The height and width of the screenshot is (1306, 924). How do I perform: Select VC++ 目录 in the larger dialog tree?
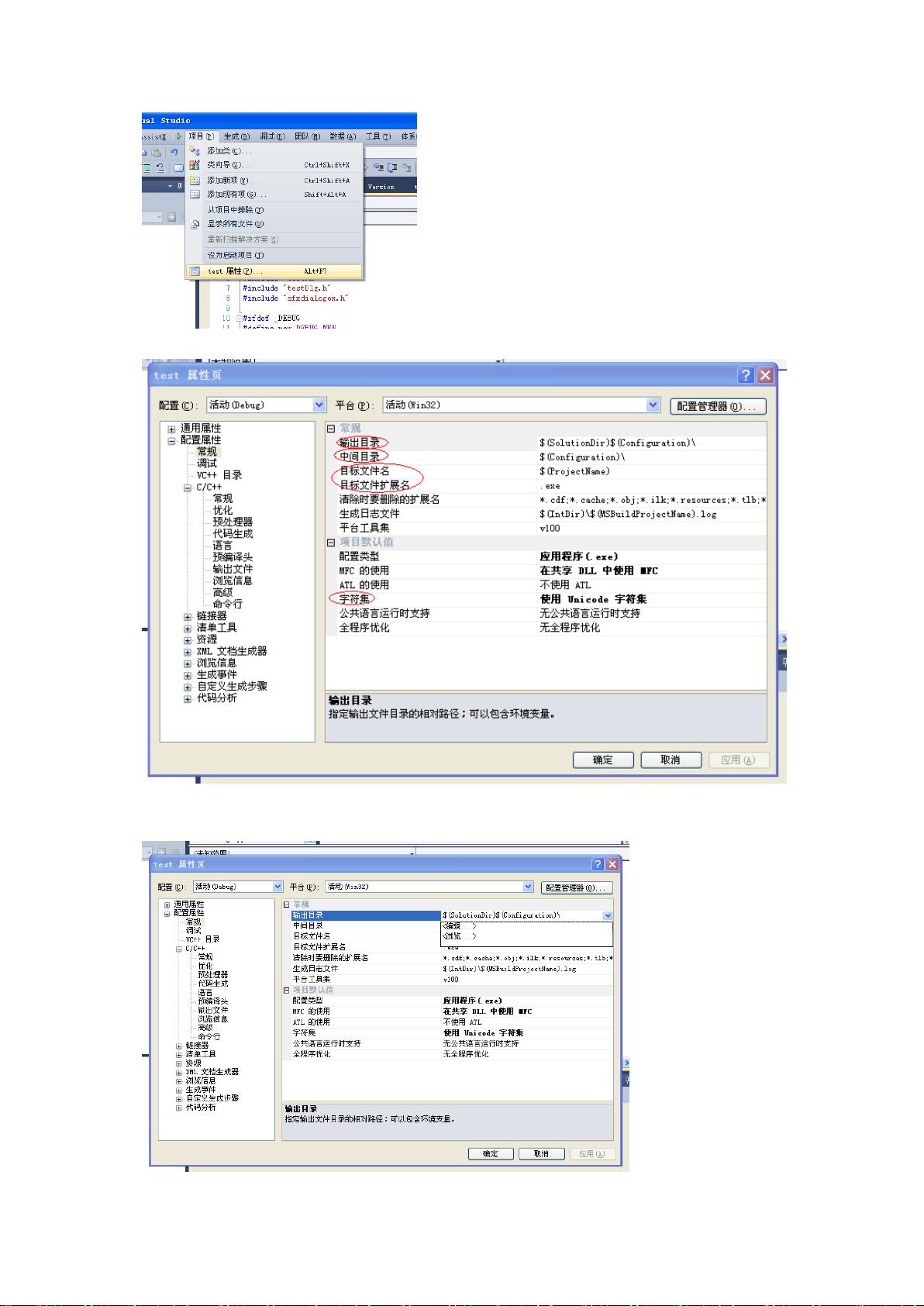[x=219, y=475]
